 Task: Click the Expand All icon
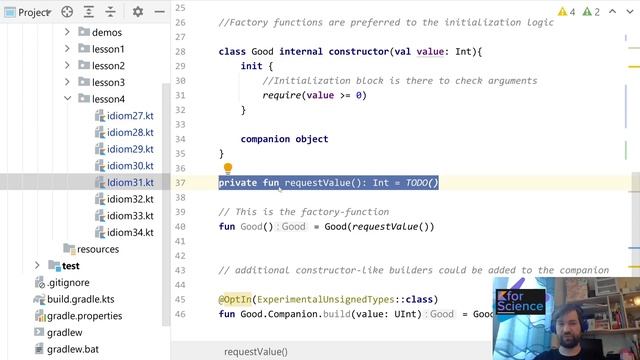[89, 12]
